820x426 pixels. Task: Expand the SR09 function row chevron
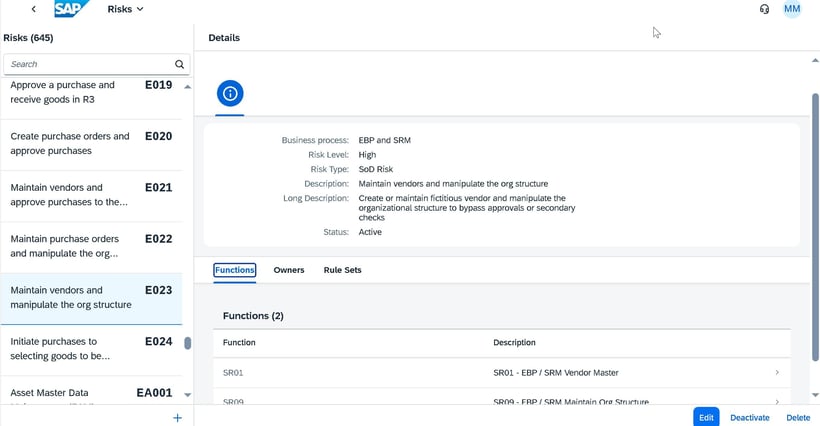(x=777, y=401)
